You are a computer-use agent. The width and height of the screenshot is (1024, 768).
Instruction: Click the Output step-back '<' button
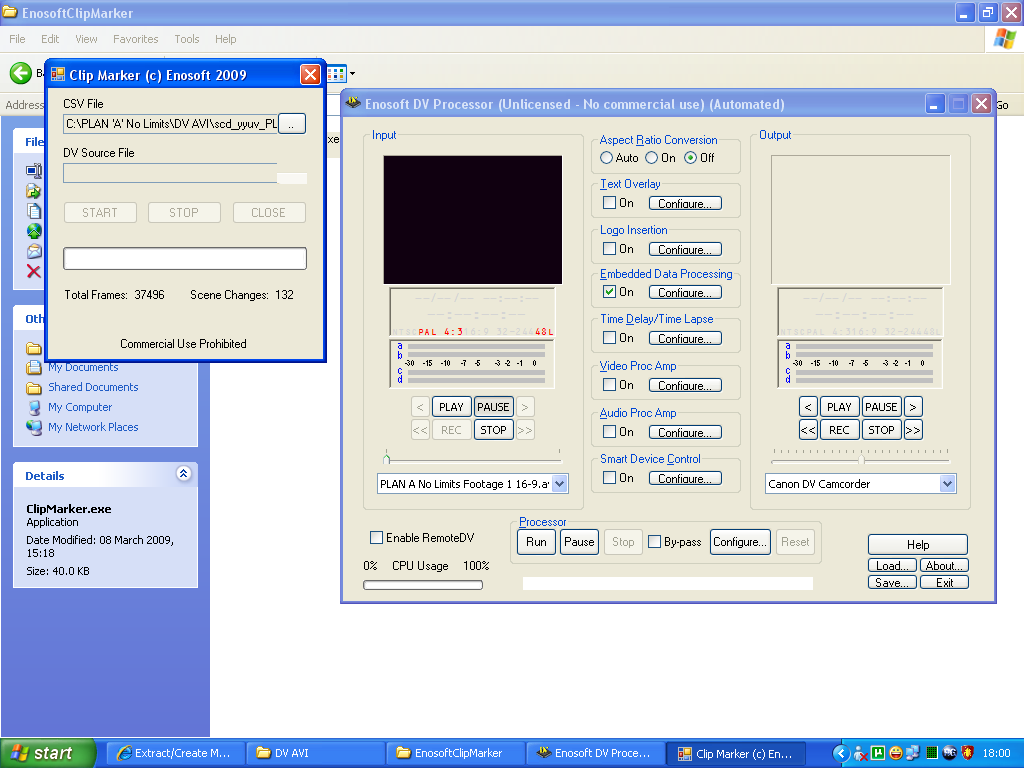808,407
